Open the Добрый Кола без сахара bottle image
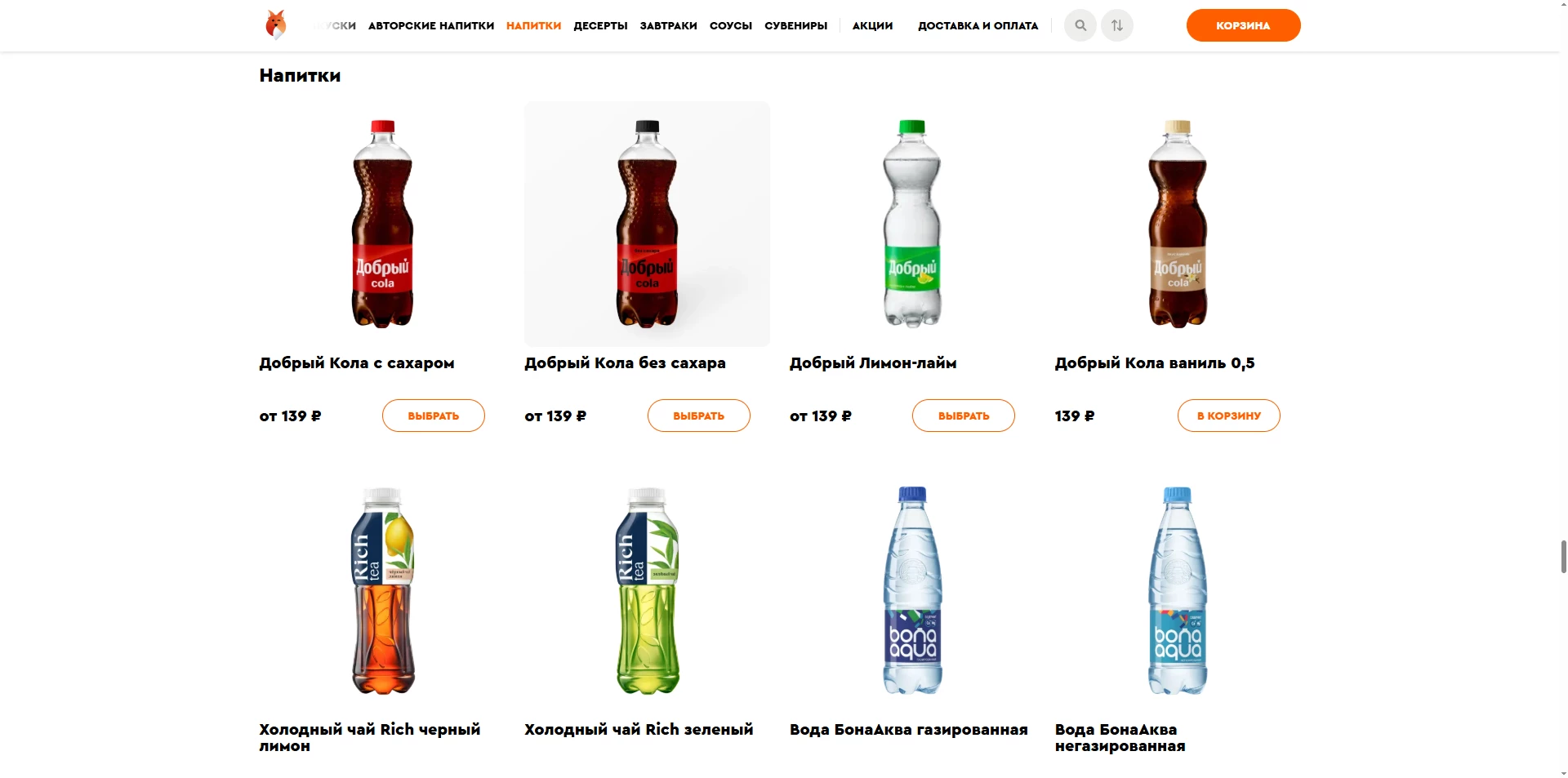Viewport: 1568px width, 778px height. click(647, 224)
